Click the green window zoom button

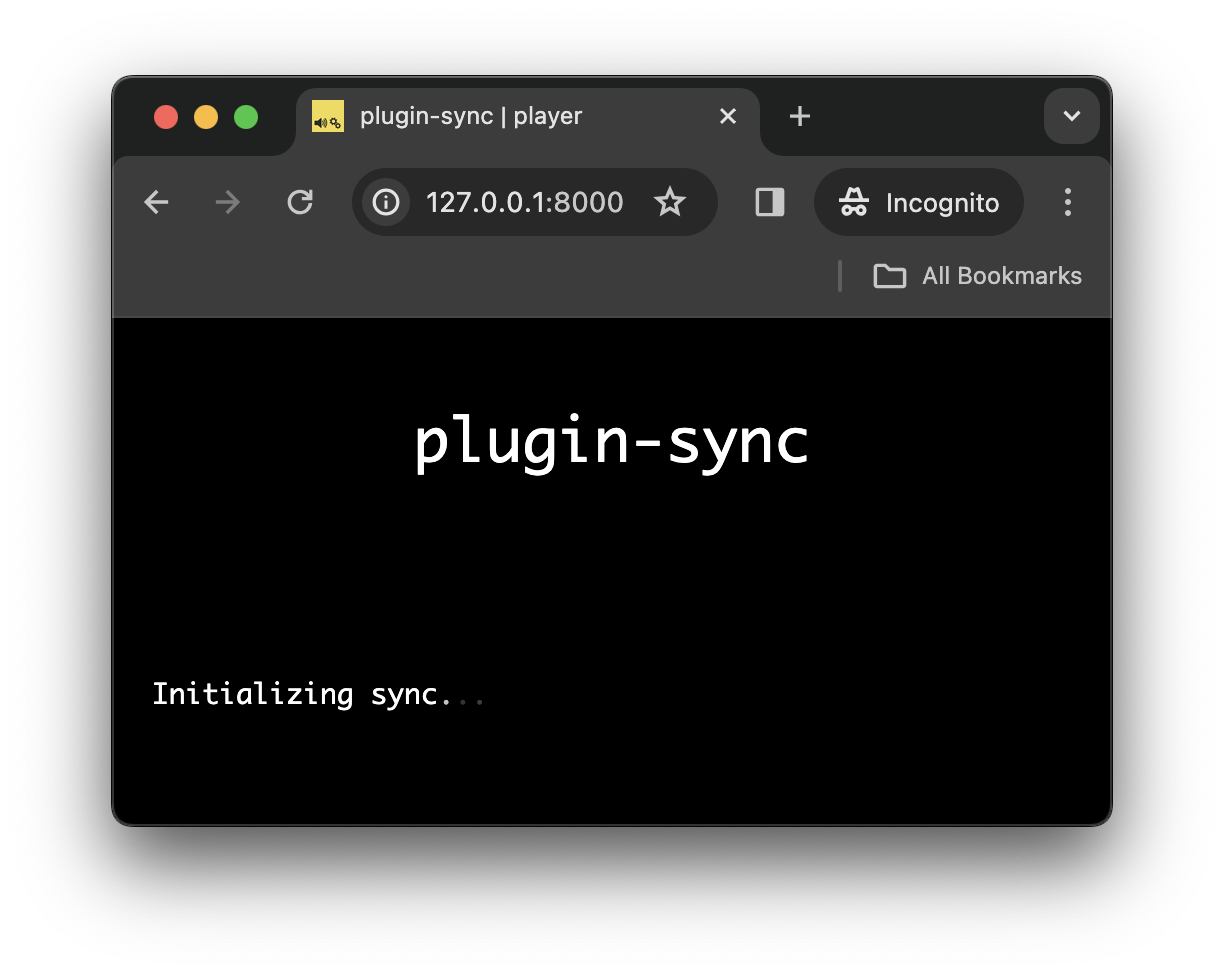(x=245, y=116)
